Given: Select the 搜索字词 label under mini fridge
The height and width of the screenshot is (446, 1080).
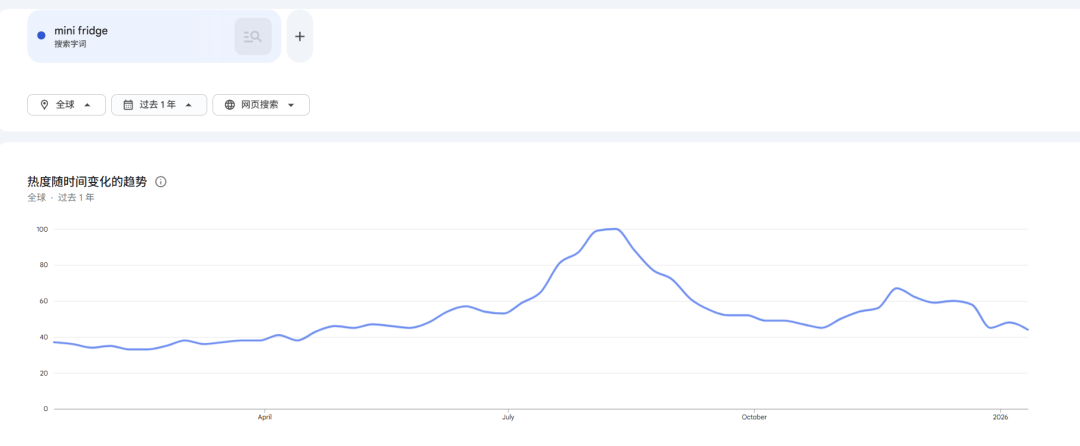Looking at the screenshot, I should pos(72,45).
